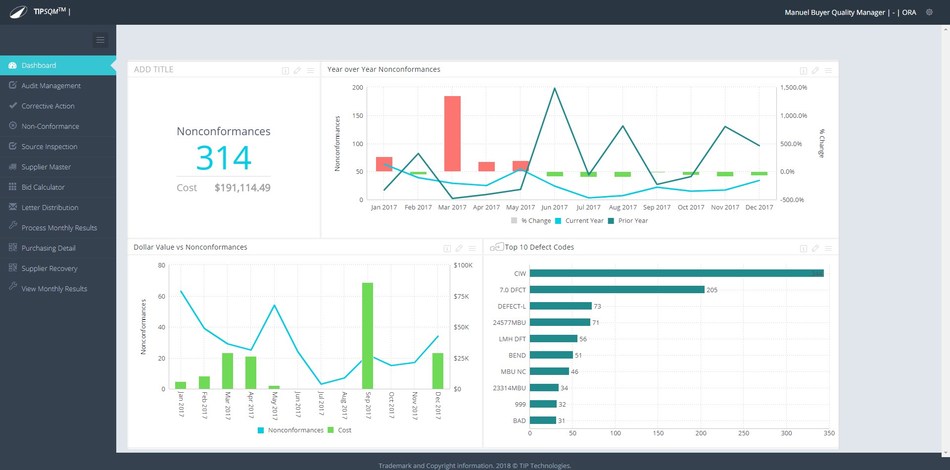Image resolution: width=950 pixels, height=470 pixels.
Task: Click the Bid Calculator sidebar link
Action: (43, 187)
